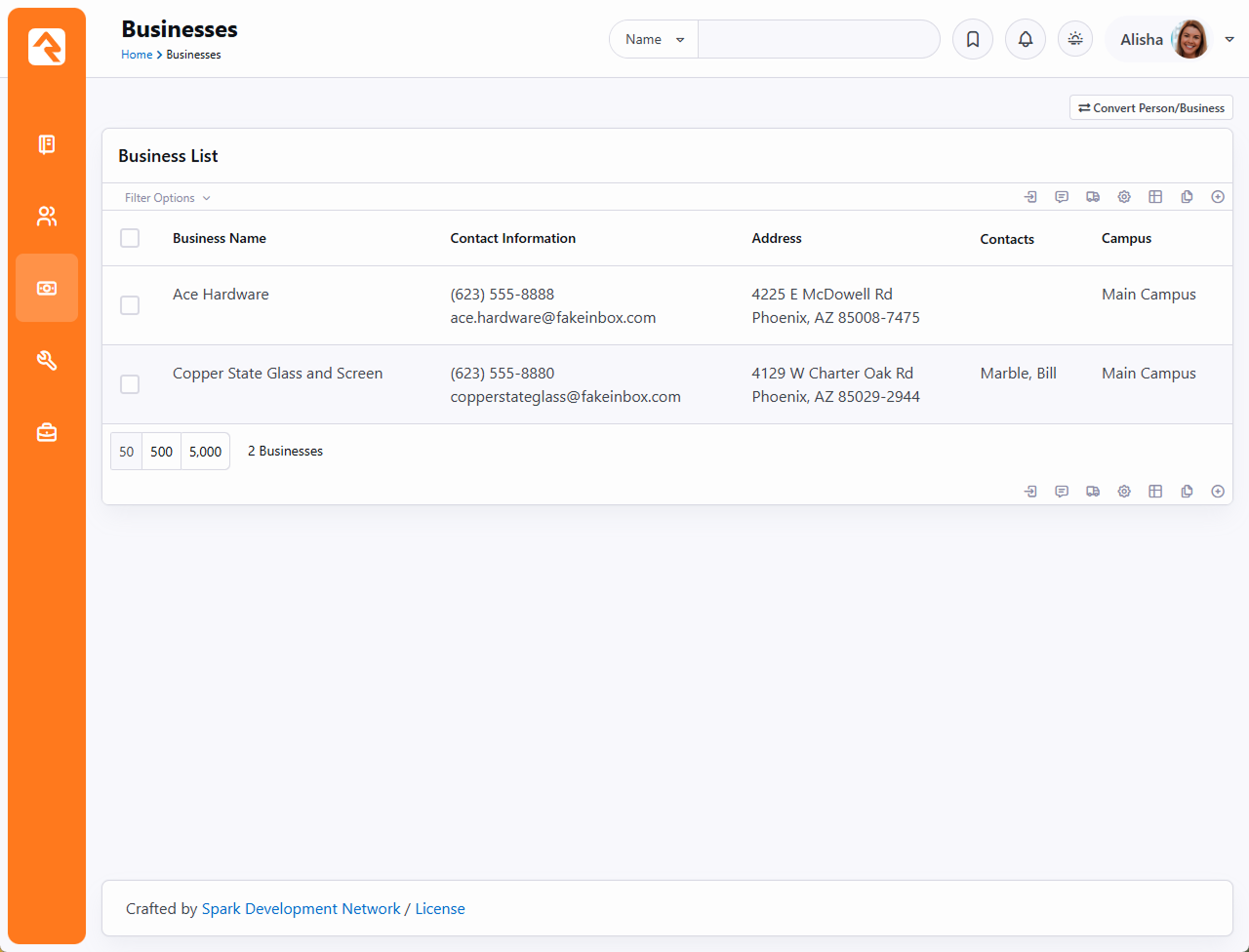Image resolution: width=1249 pixels, height=952 pixels.
Task: Click the top toolbar's table export icon
Action: (x=1155, y=197)
